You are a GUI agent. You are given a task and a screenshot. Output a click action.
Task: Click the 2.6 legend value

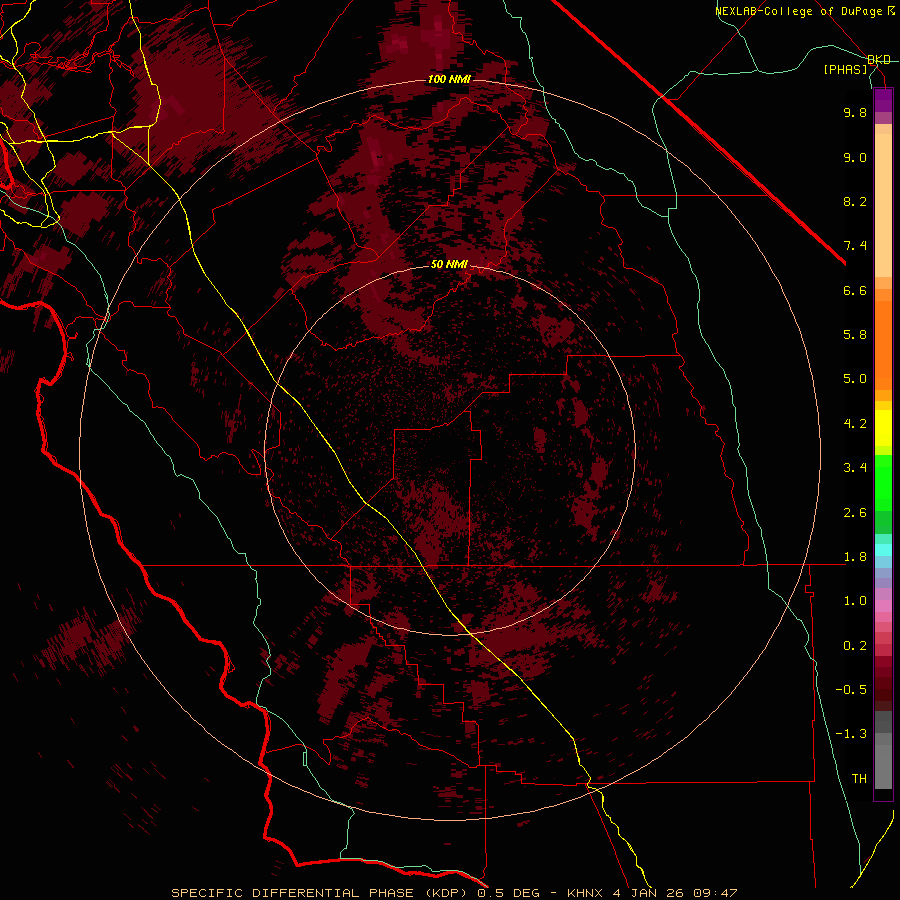[x=855, y=513]
